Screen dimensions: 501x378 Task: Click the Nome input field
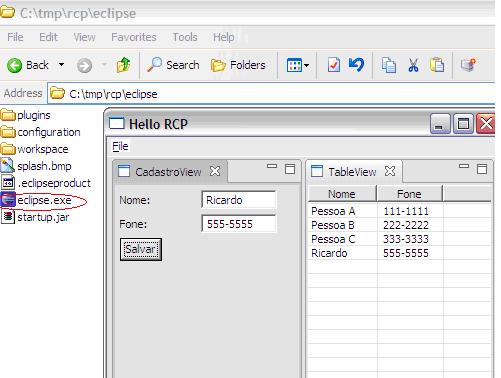(239, 200)
